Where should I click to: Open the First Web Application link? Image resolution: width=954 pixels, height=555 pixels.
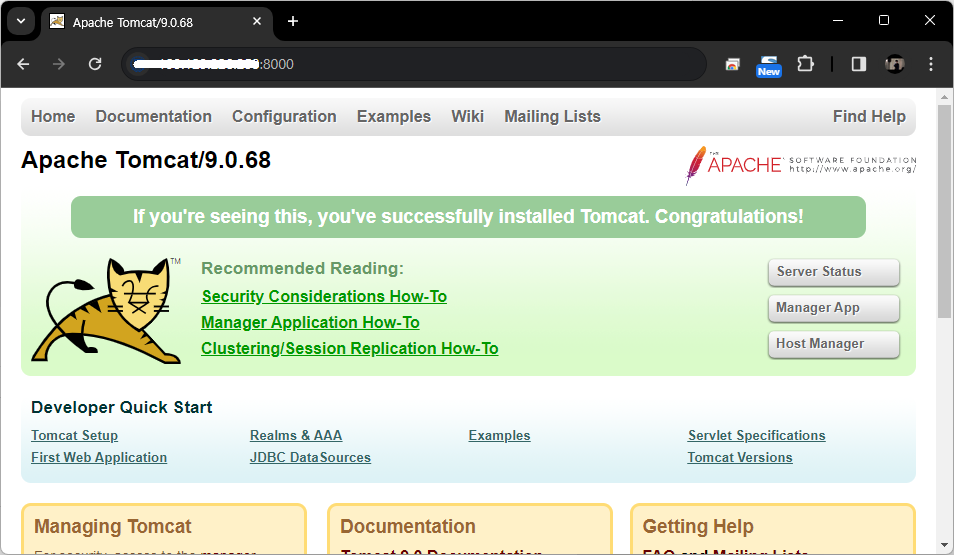tap(99, 458)
